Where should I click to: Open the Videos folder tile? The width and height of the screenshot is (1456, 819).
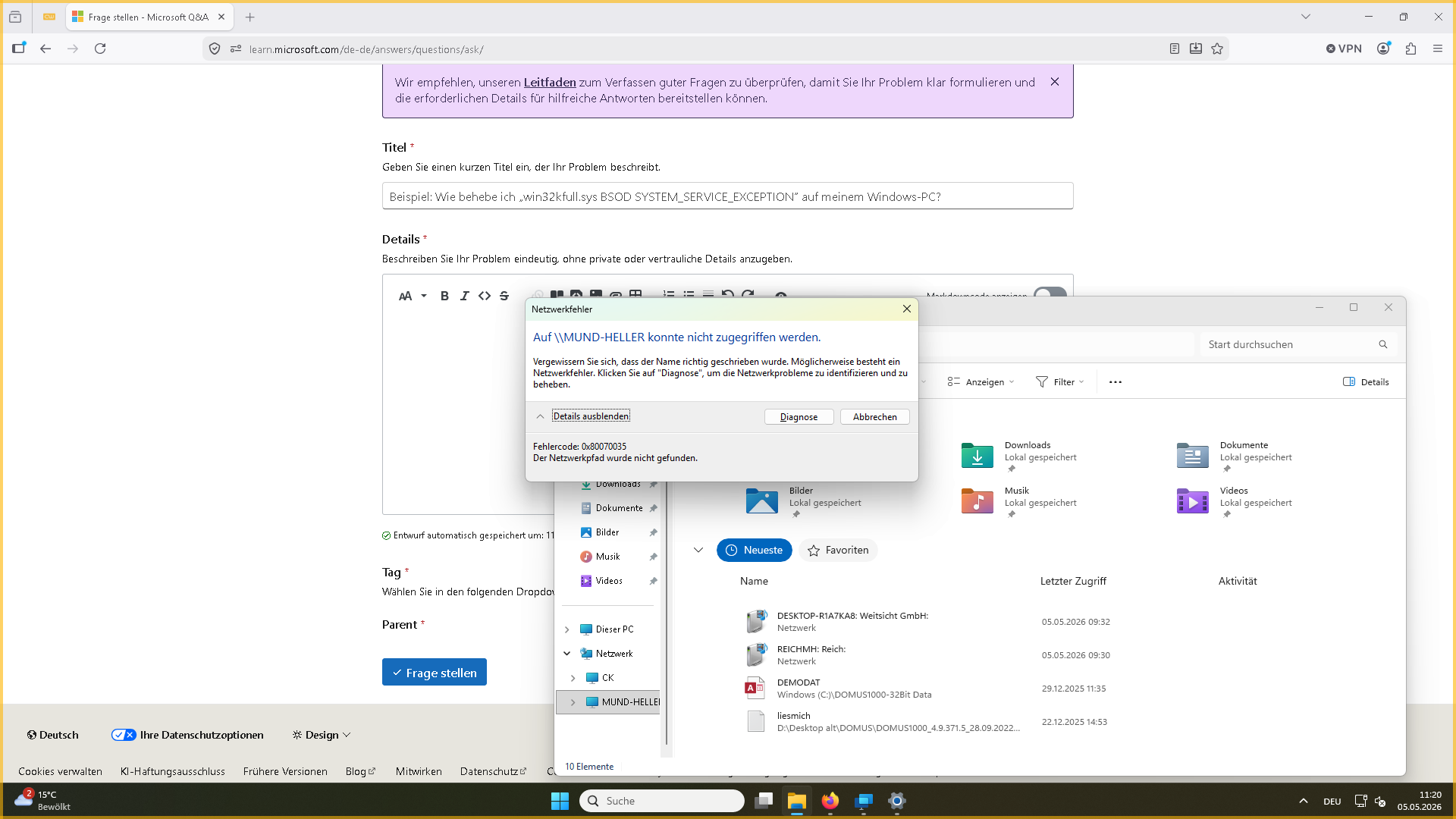(x=1235, y=500)
